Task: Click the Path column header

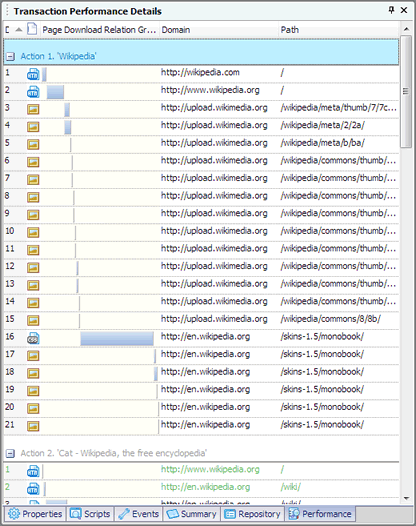Action: [x=339, y=30]
